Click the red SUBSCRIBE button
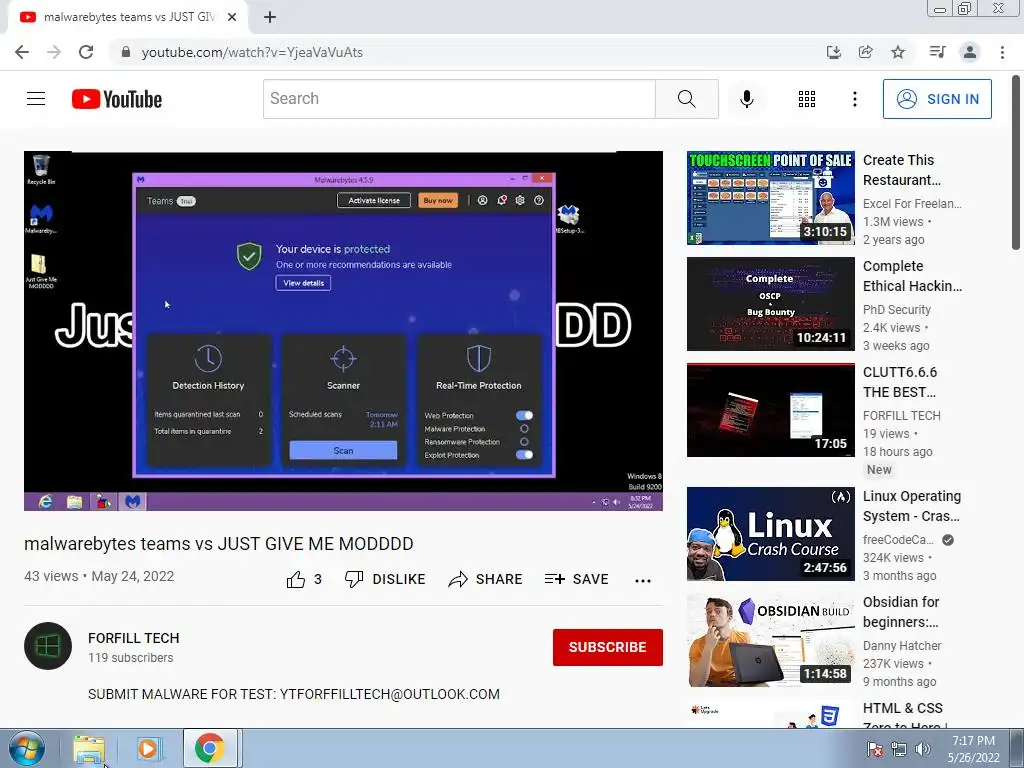This screenshot has width=1024, height=768. pyautogui.click(x=607, y=647)
